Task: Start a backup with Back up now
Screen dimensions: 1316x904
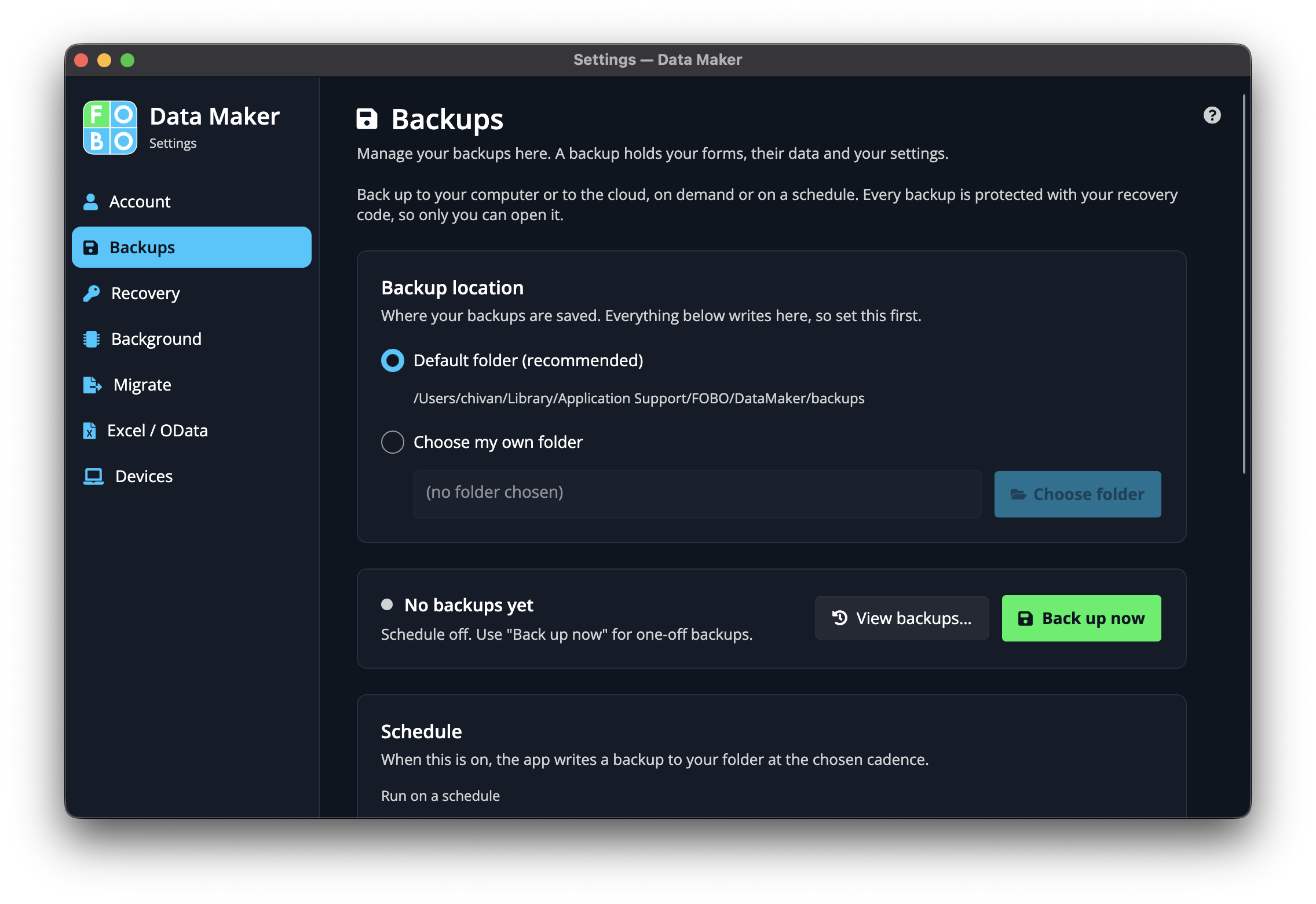Action: click(x=1081, y=618)
